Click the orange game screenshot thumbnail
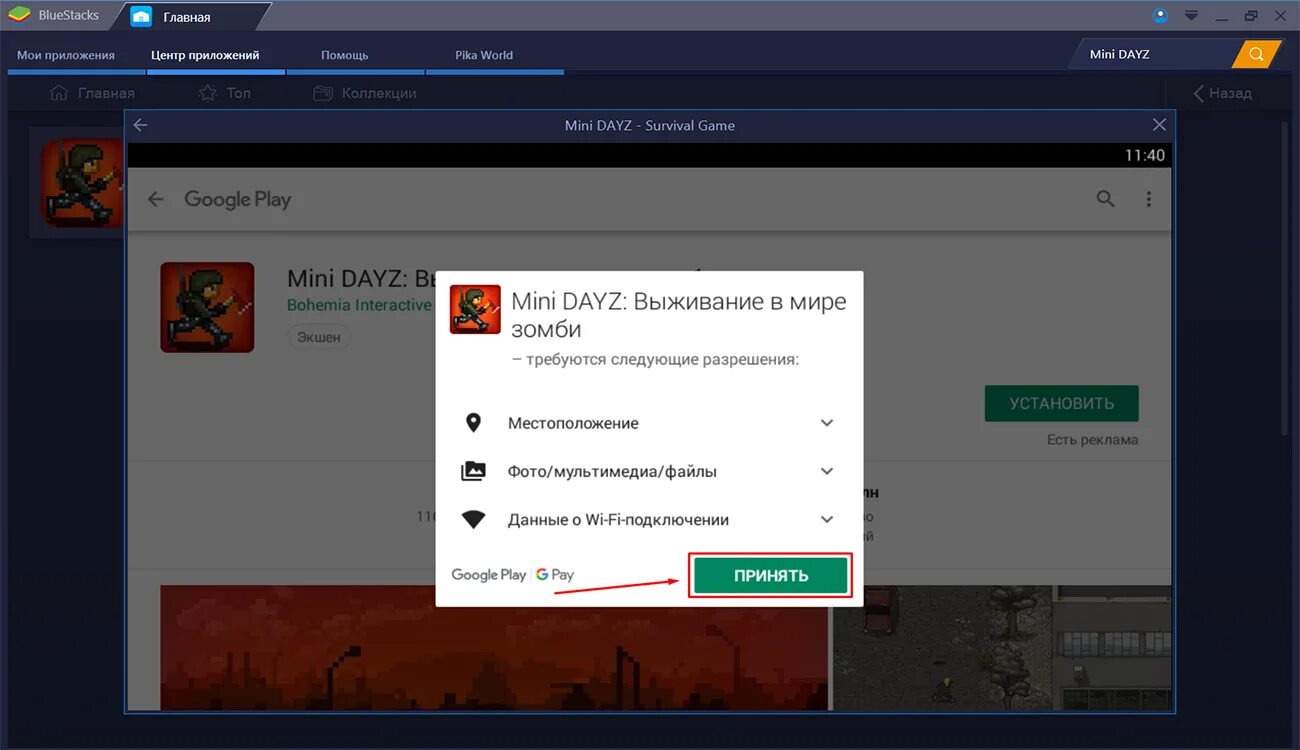This screenshot has height=750, width=1300. click(x=495, y=647)
